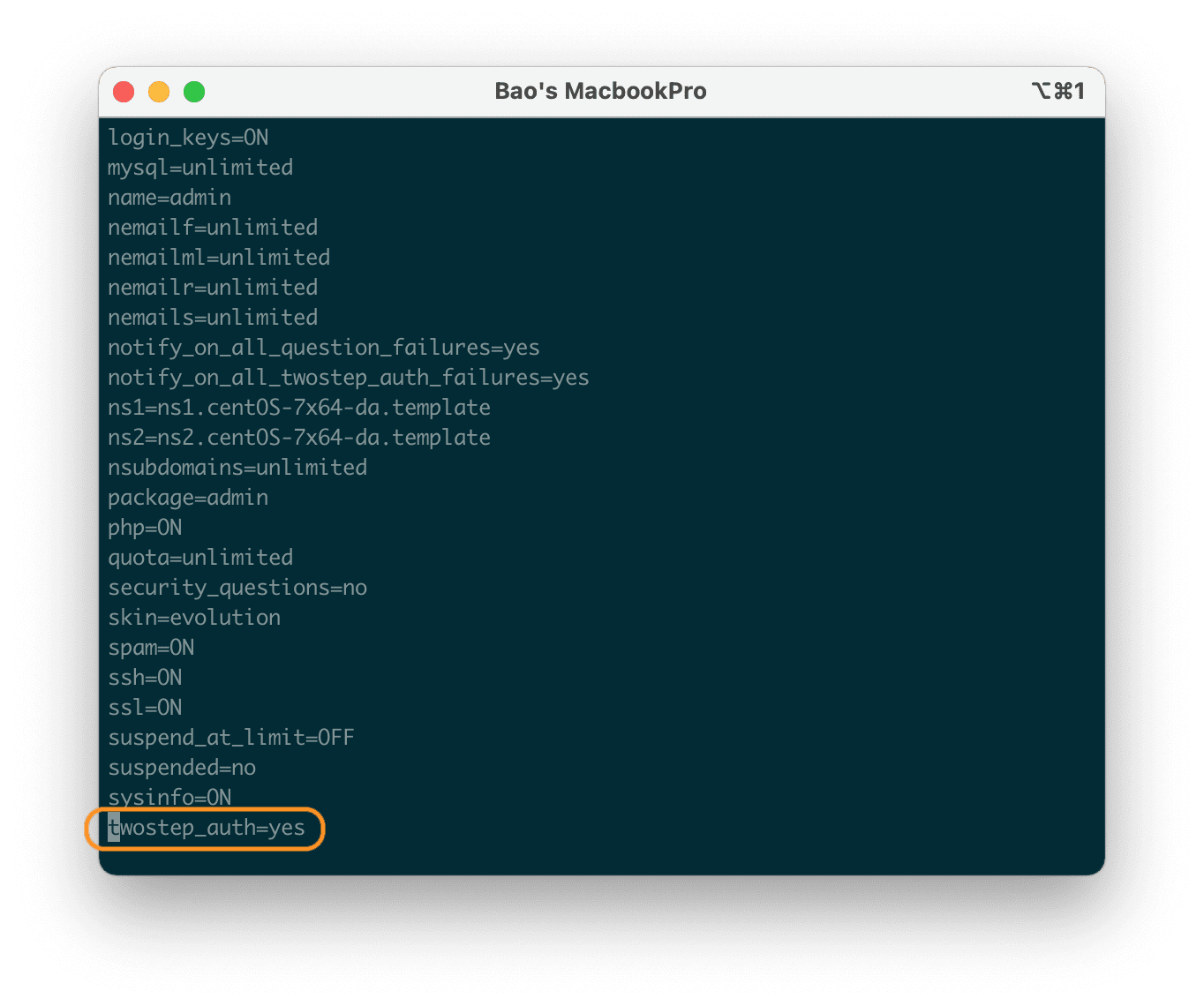Click the suspend_at_limit=OFF line

[x=231, y=737]
